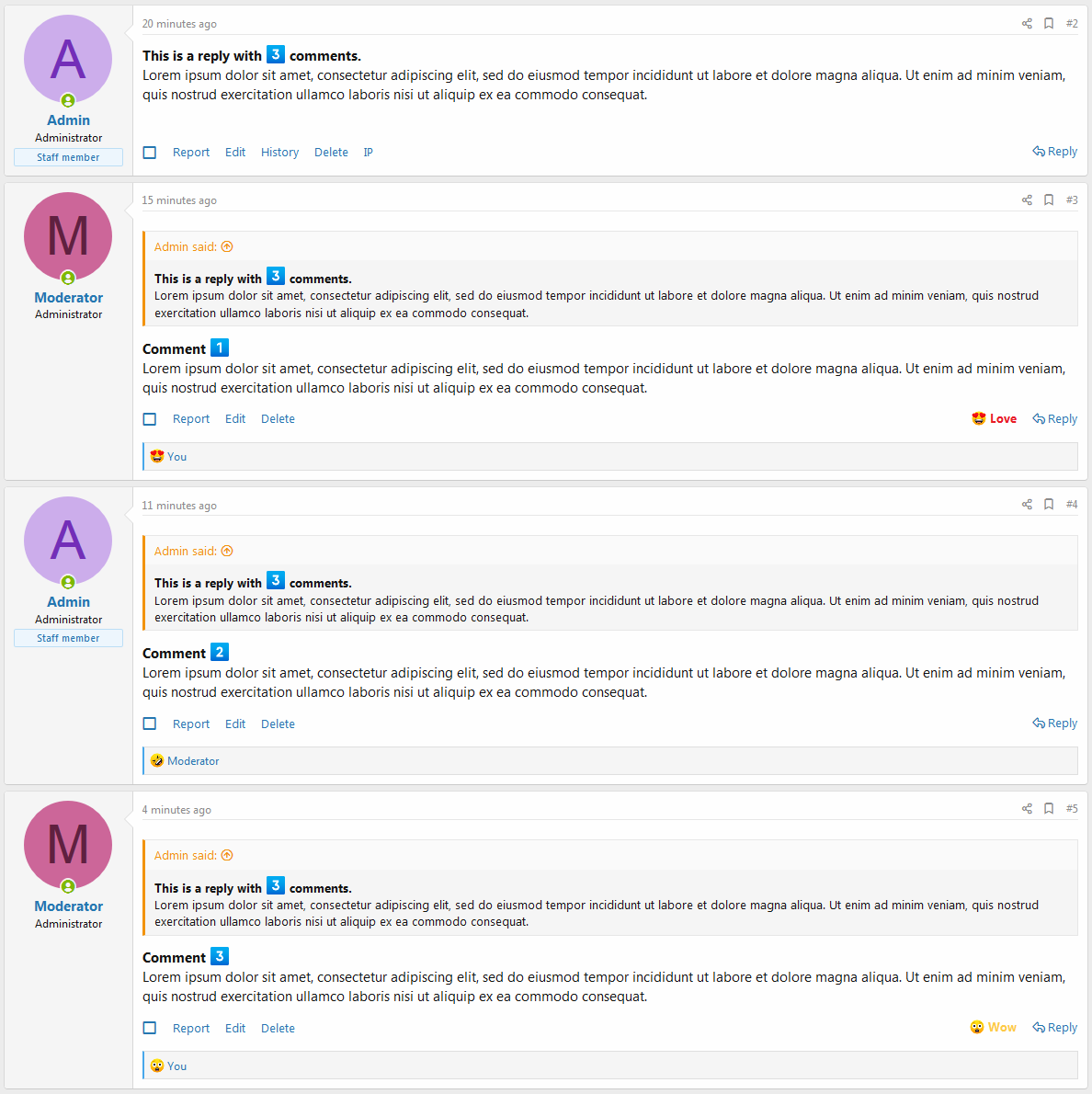1092x1094 pixels.
Task: Click the share icon on post #4
Action: 1027,505
